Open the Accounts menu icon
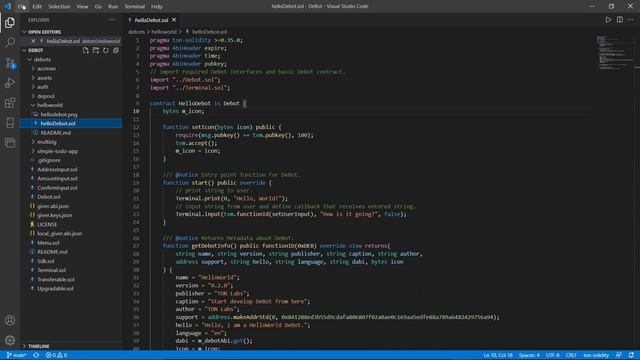Screen dimensions: 640x360 click(x=10, y=320)
